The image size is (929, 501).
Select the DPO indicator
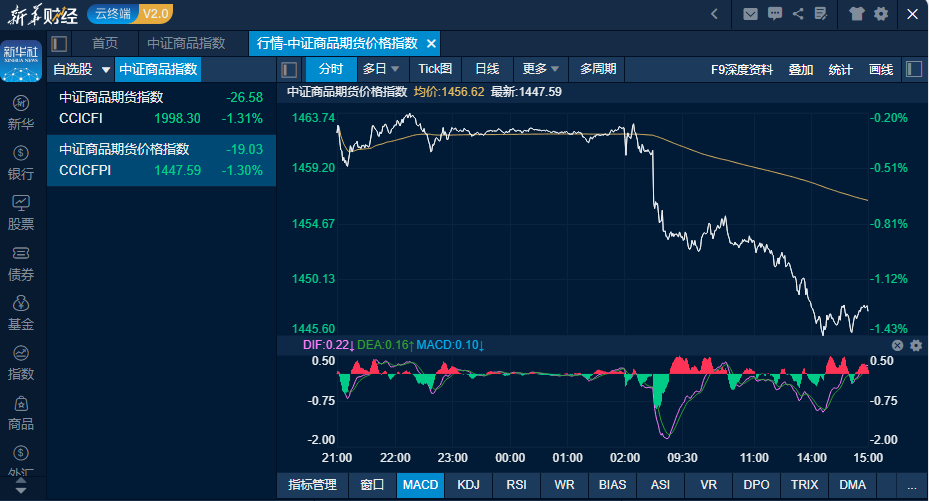coord(756,485)
